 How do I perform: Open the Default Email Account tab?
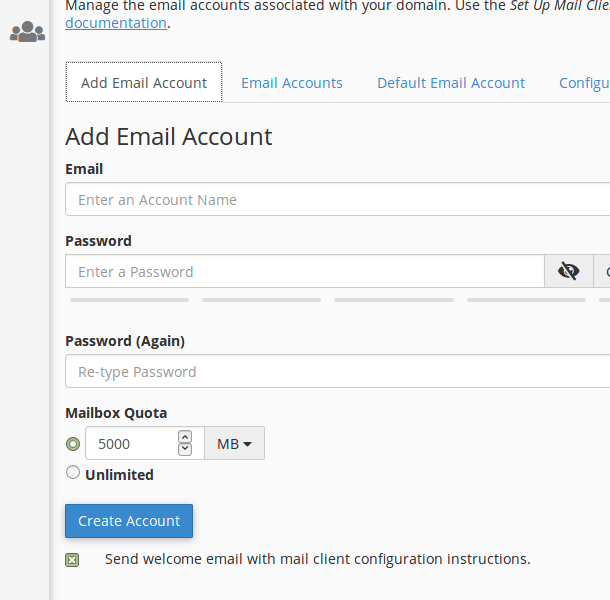point(451,83)
